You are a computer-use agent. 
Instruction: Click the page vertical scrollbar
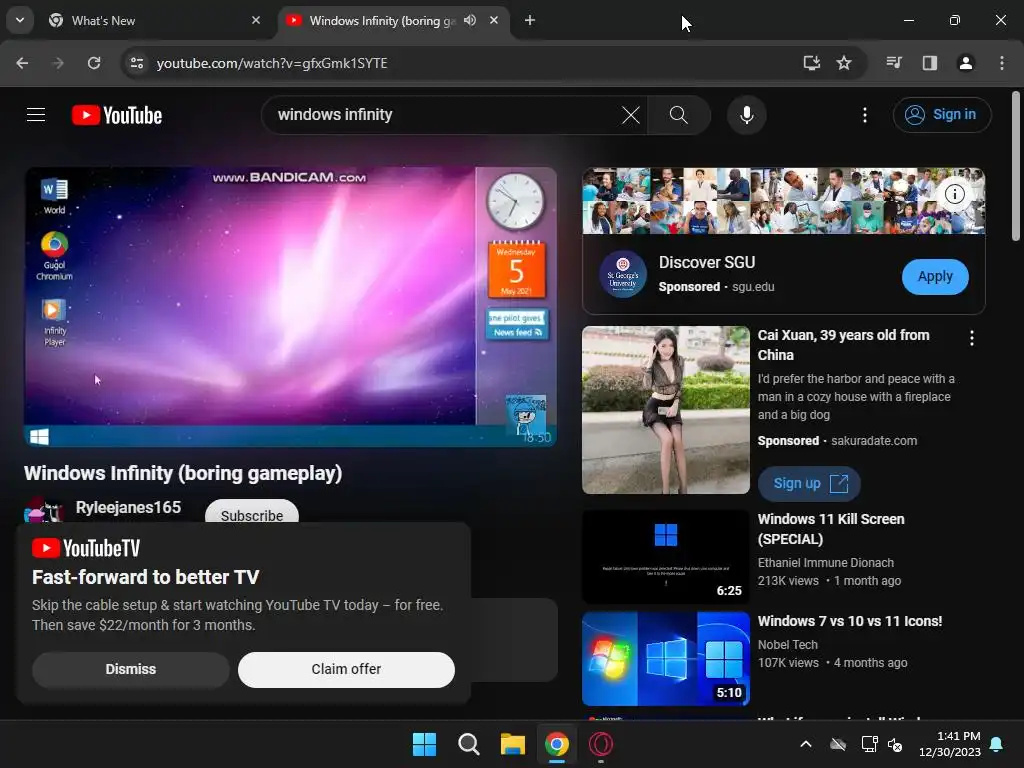[x=1016, y=167]
